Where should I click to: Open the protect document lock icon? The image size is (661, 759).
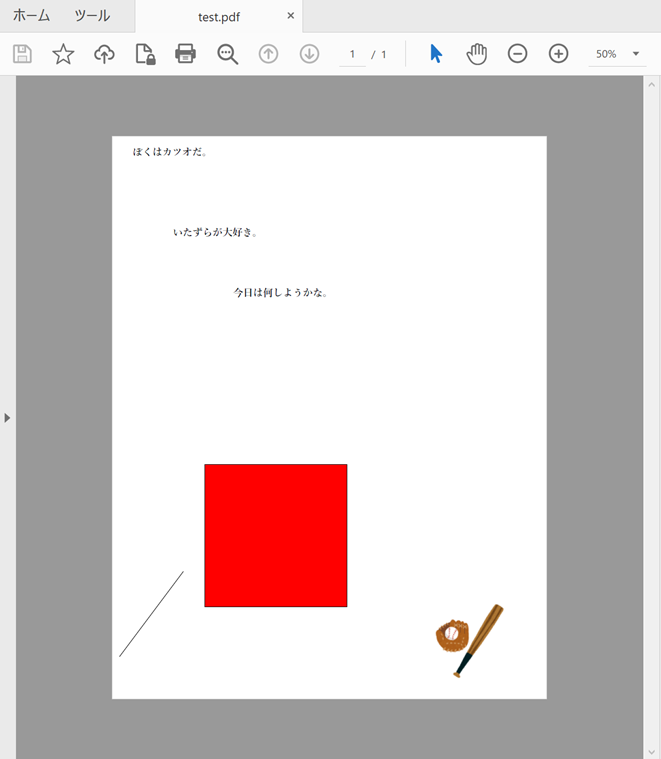click(x=145, y=54)
